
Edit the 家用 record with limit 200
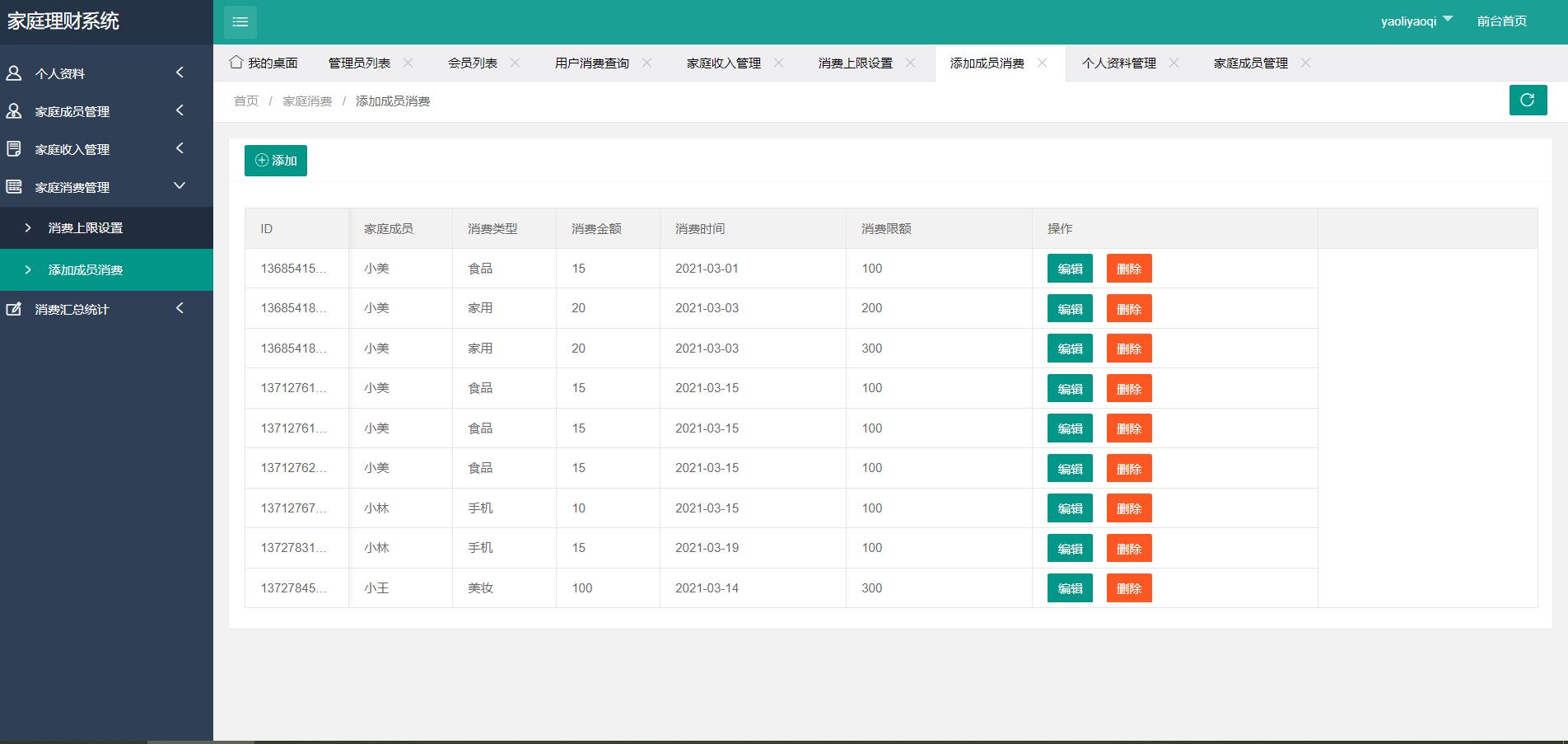pos(1070,308)
